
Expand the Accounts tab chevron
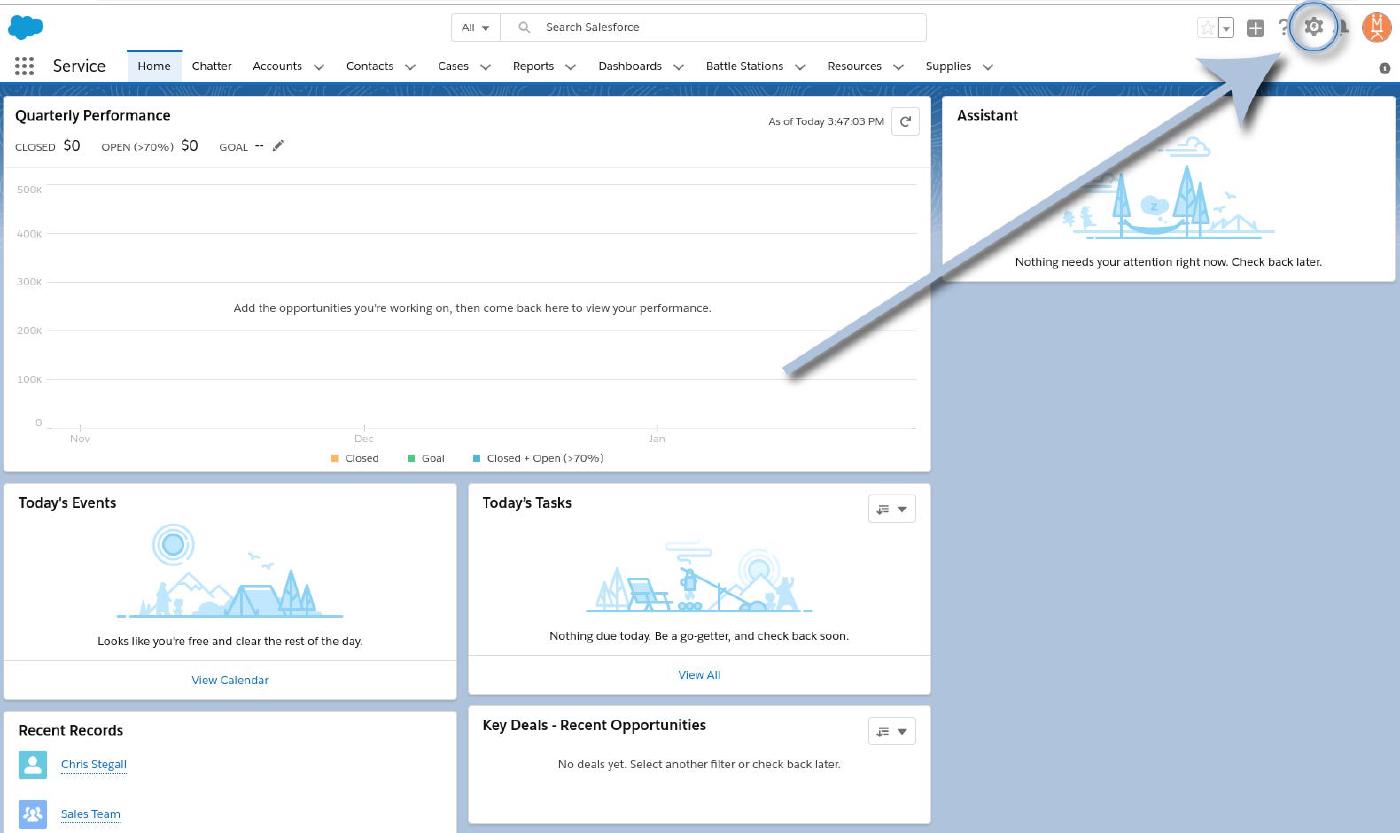[x=319, y=67]
